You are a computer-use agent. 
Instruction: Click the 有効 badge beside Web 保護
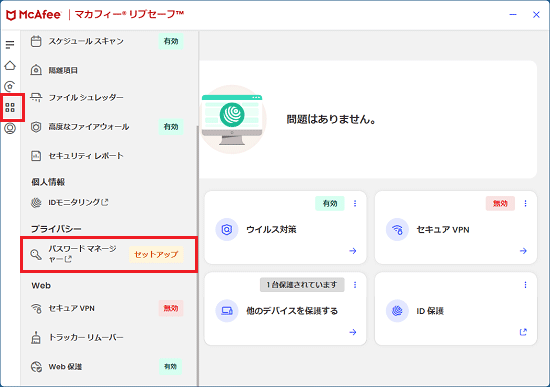tap(170, 367)
